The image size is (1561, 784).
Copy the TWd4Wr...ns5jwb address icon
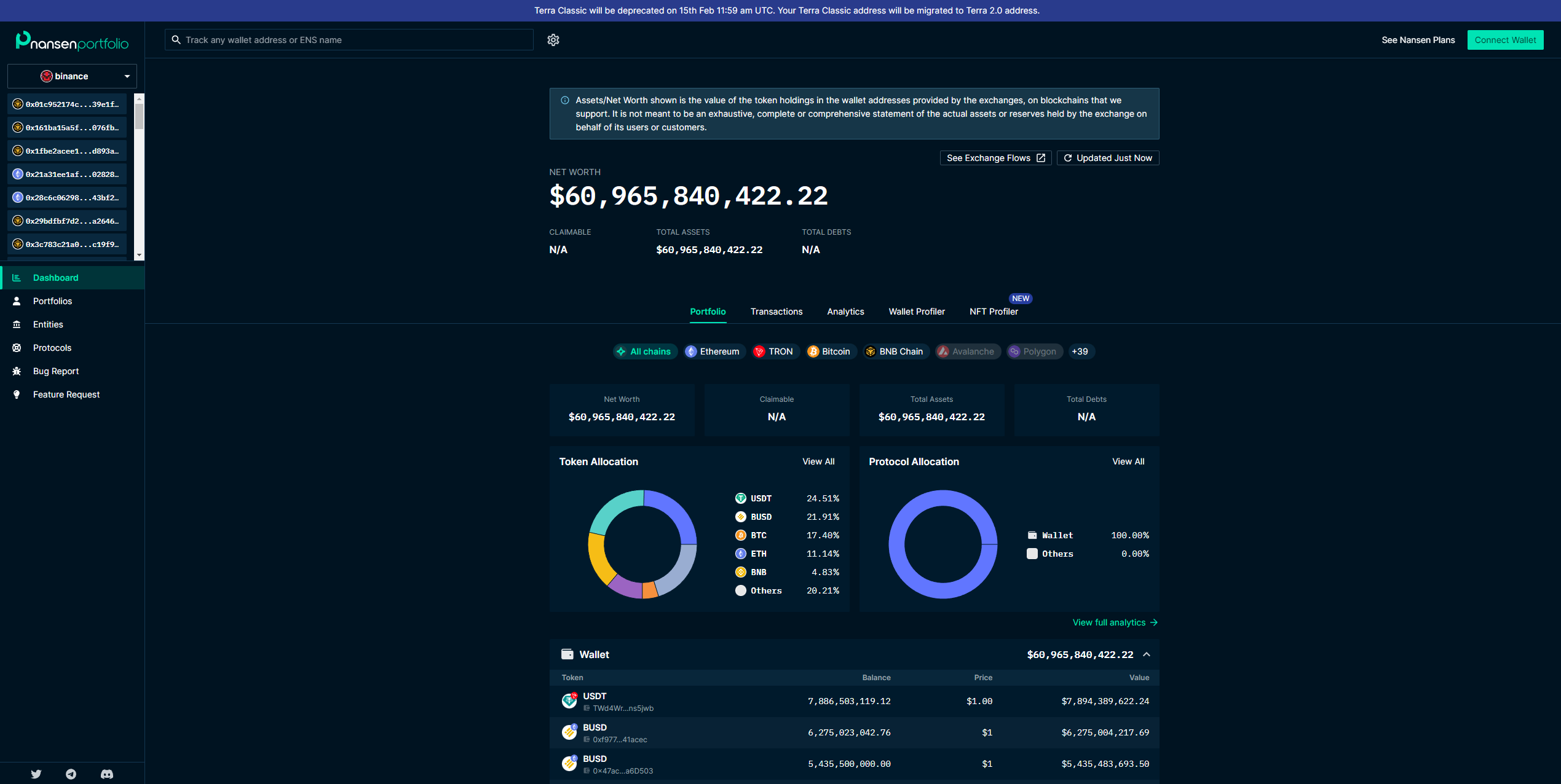(587, 708)
